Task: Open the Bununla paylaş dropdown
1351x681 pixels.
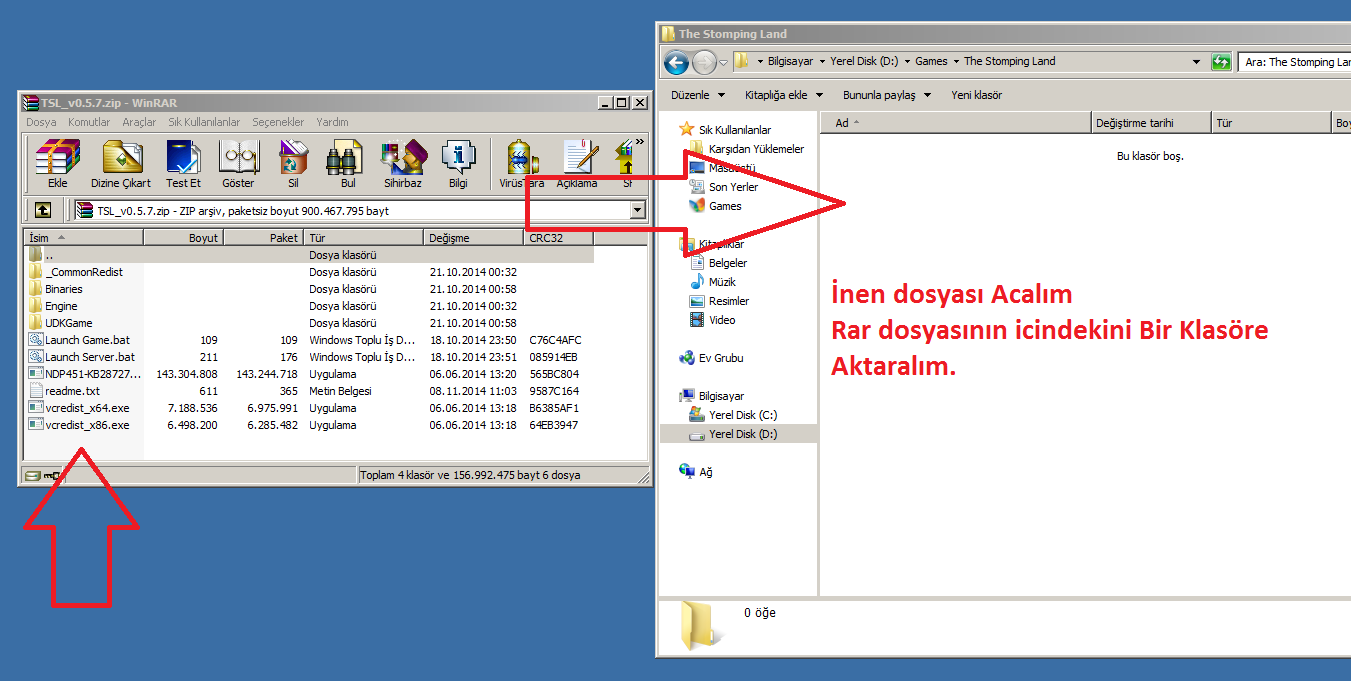Action: point(886,95)
